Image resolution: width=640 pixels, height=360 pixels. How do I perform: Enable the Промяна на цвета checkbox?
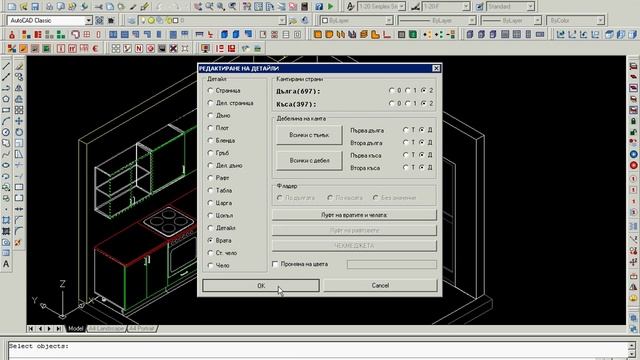[x=275, y=264]
